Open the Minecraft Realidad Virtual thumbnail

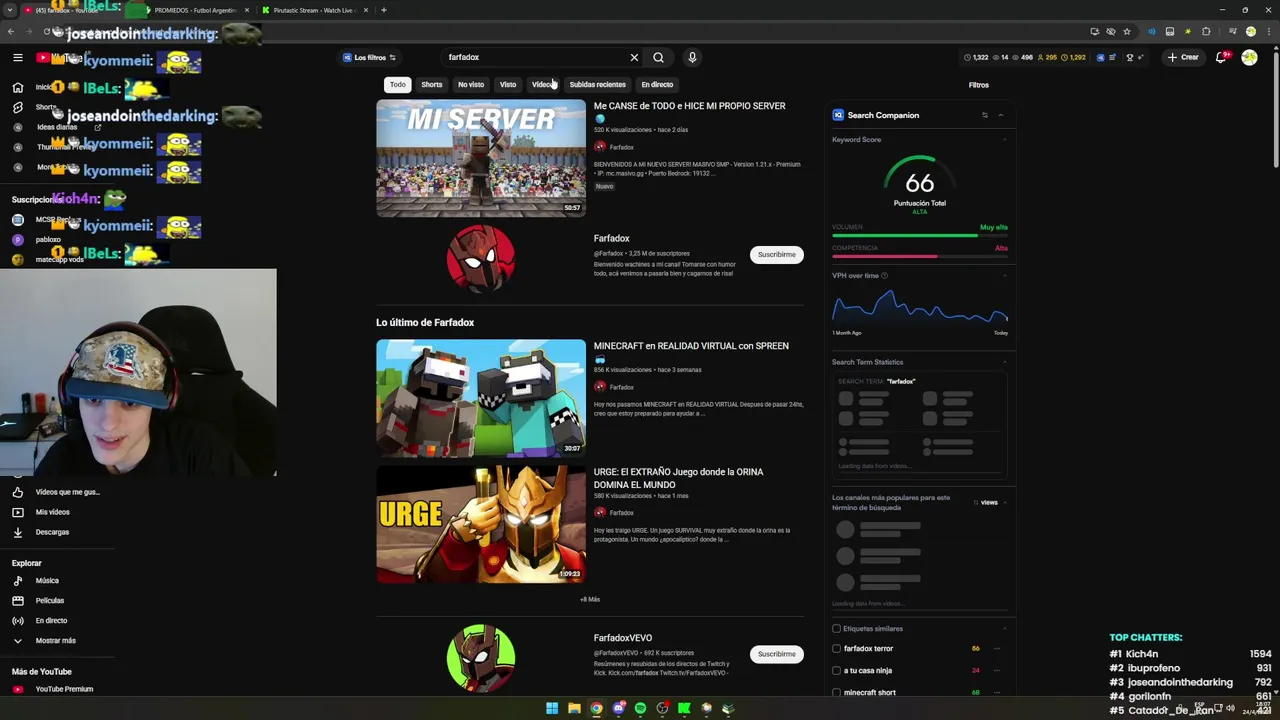pyautogui.click(x=481, y=398)
